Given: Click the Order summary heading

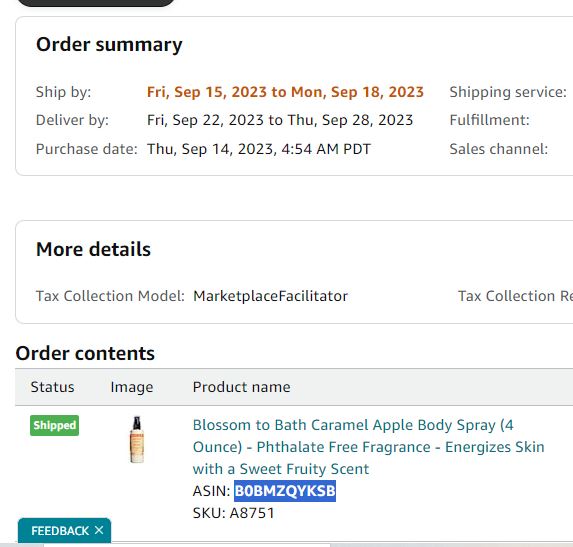Looking at the screenshot, I should tap(109, 45).
